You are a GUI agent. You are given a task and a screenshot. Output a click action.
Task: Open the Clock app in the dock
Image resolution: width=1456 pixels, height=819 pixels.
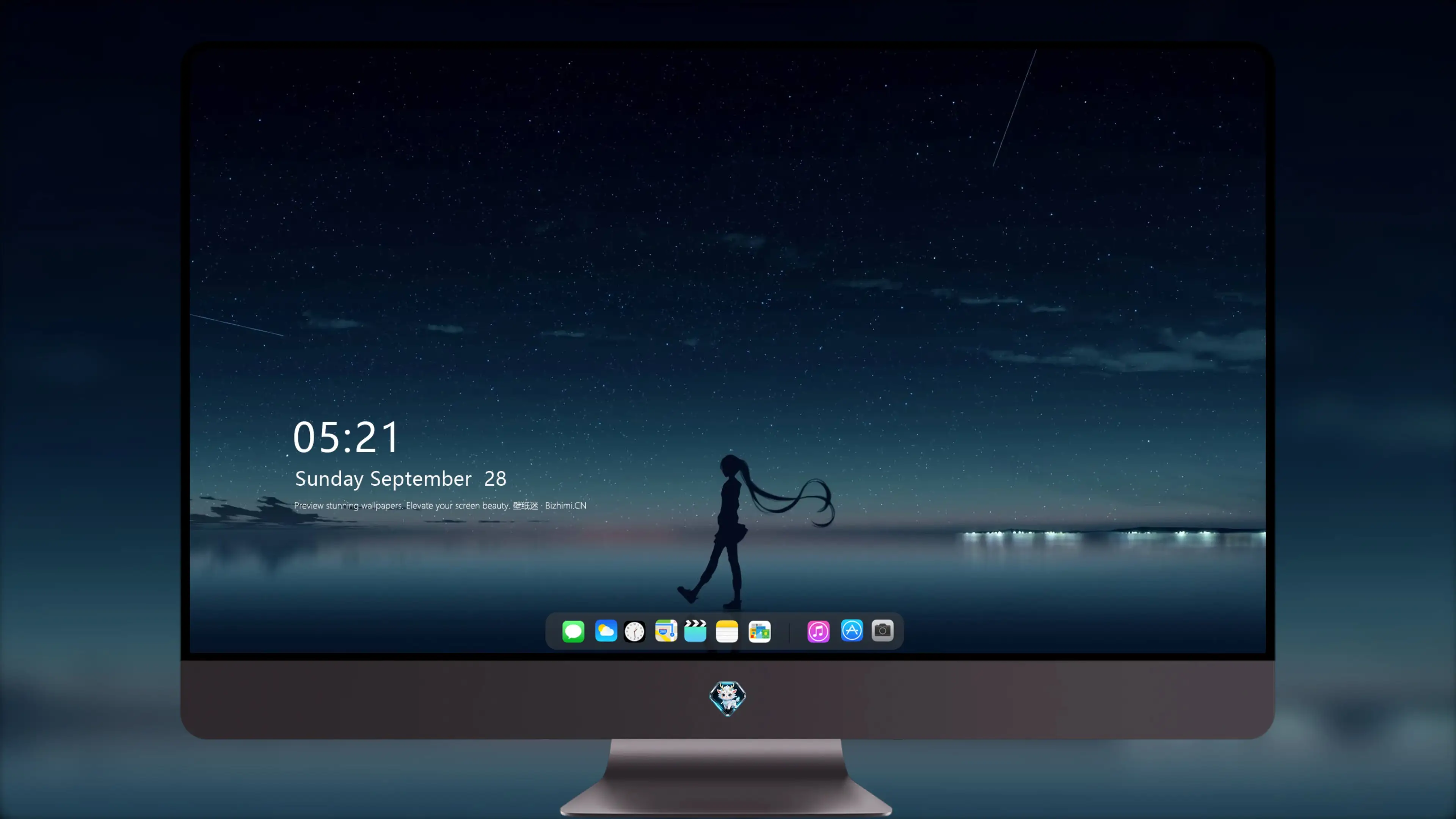pyautogui.click(x=634, y=631)
